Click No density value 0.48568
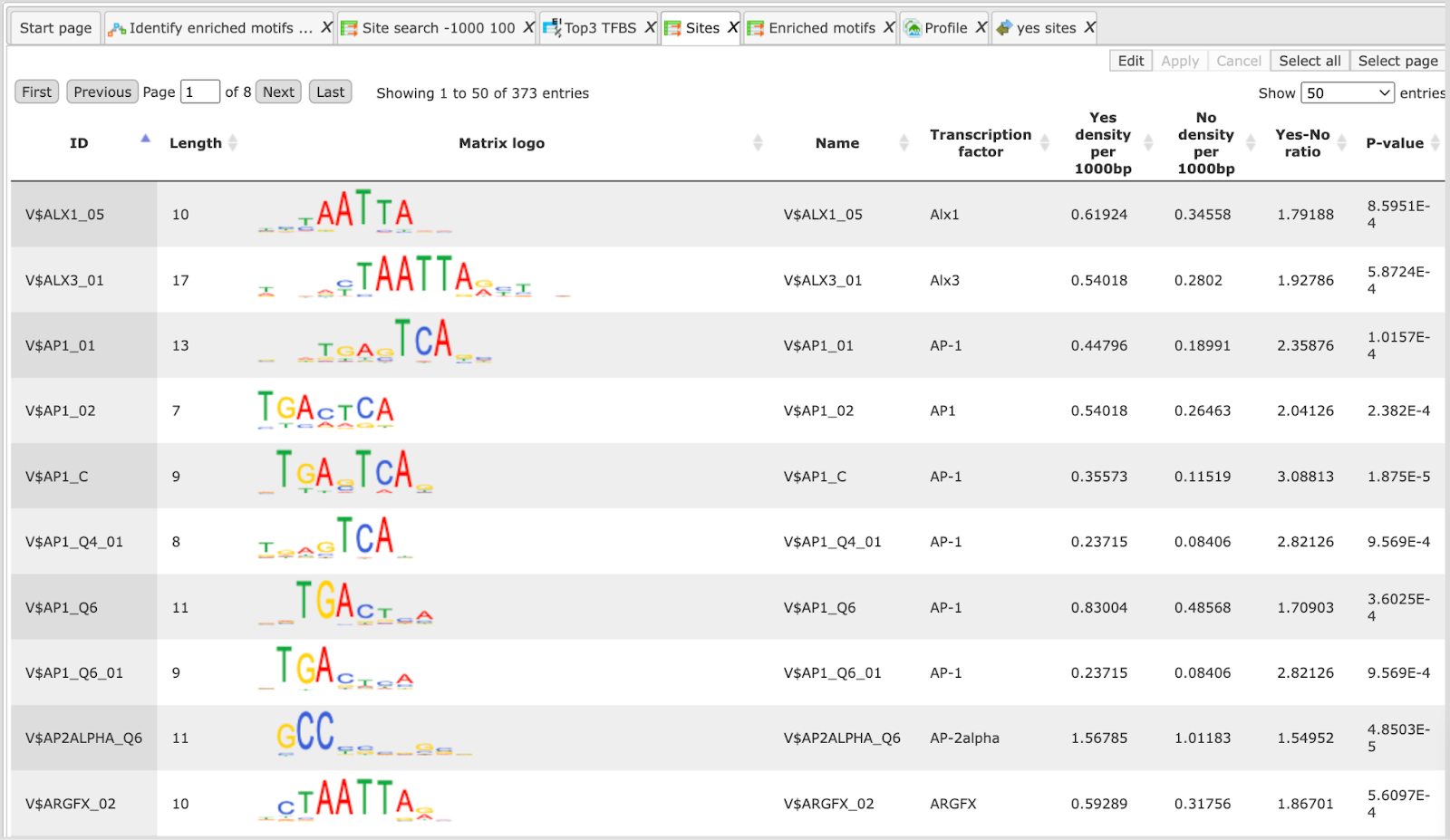 point(1203,607)
